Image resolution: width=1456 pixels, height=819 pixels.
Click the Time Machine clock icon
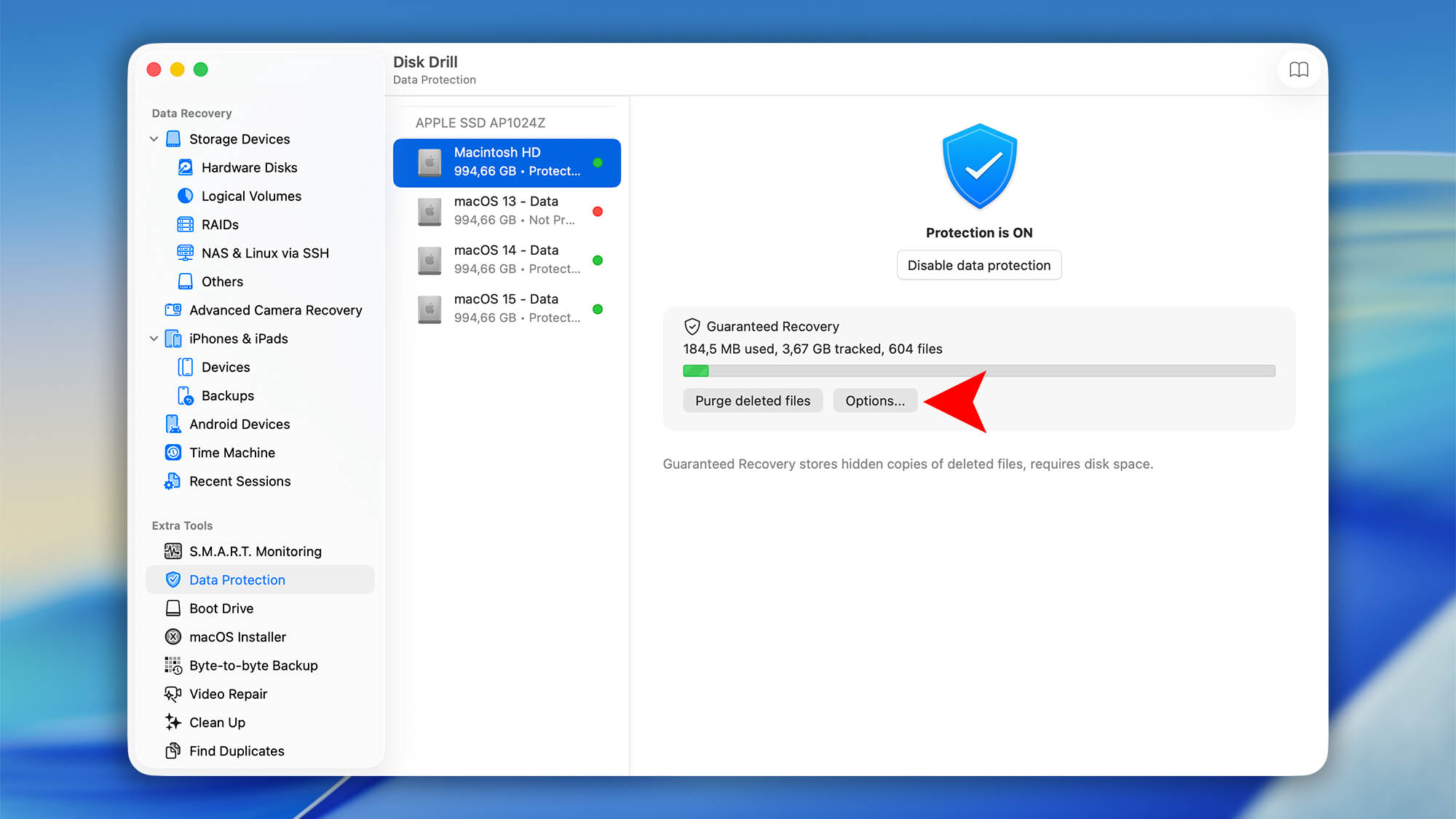click(173, 452)
